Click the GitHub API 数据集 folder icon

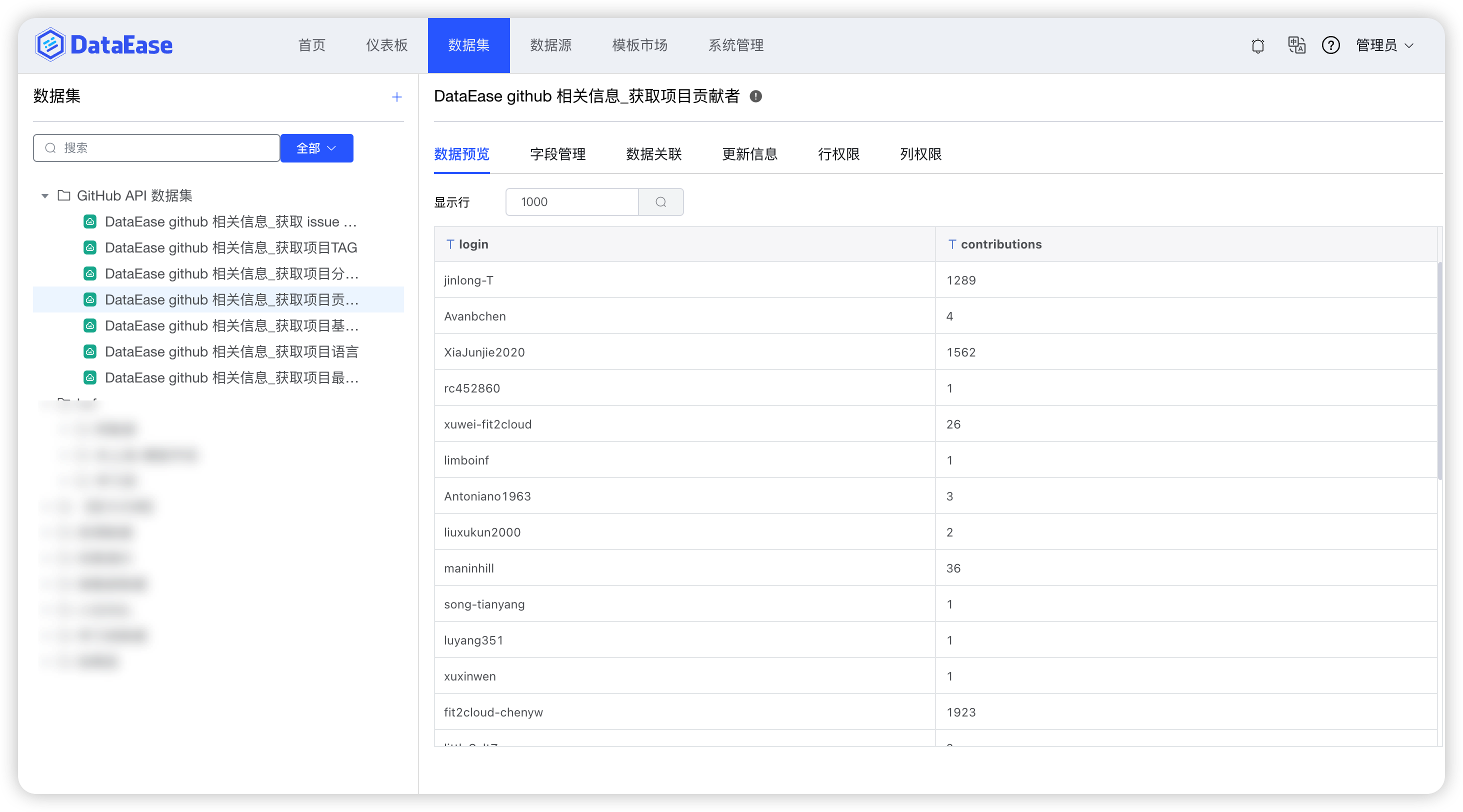coord(64,195)
